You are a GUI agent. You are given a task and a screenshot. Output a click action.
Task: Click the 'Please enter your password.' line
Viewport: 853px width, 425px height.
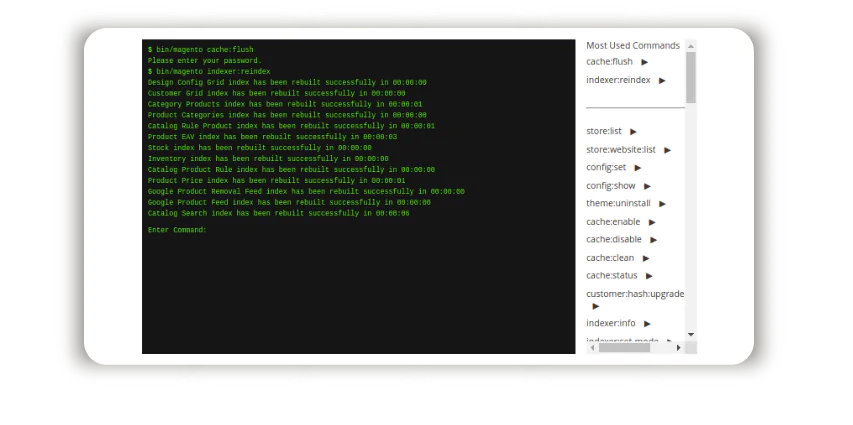coord(205,61)
